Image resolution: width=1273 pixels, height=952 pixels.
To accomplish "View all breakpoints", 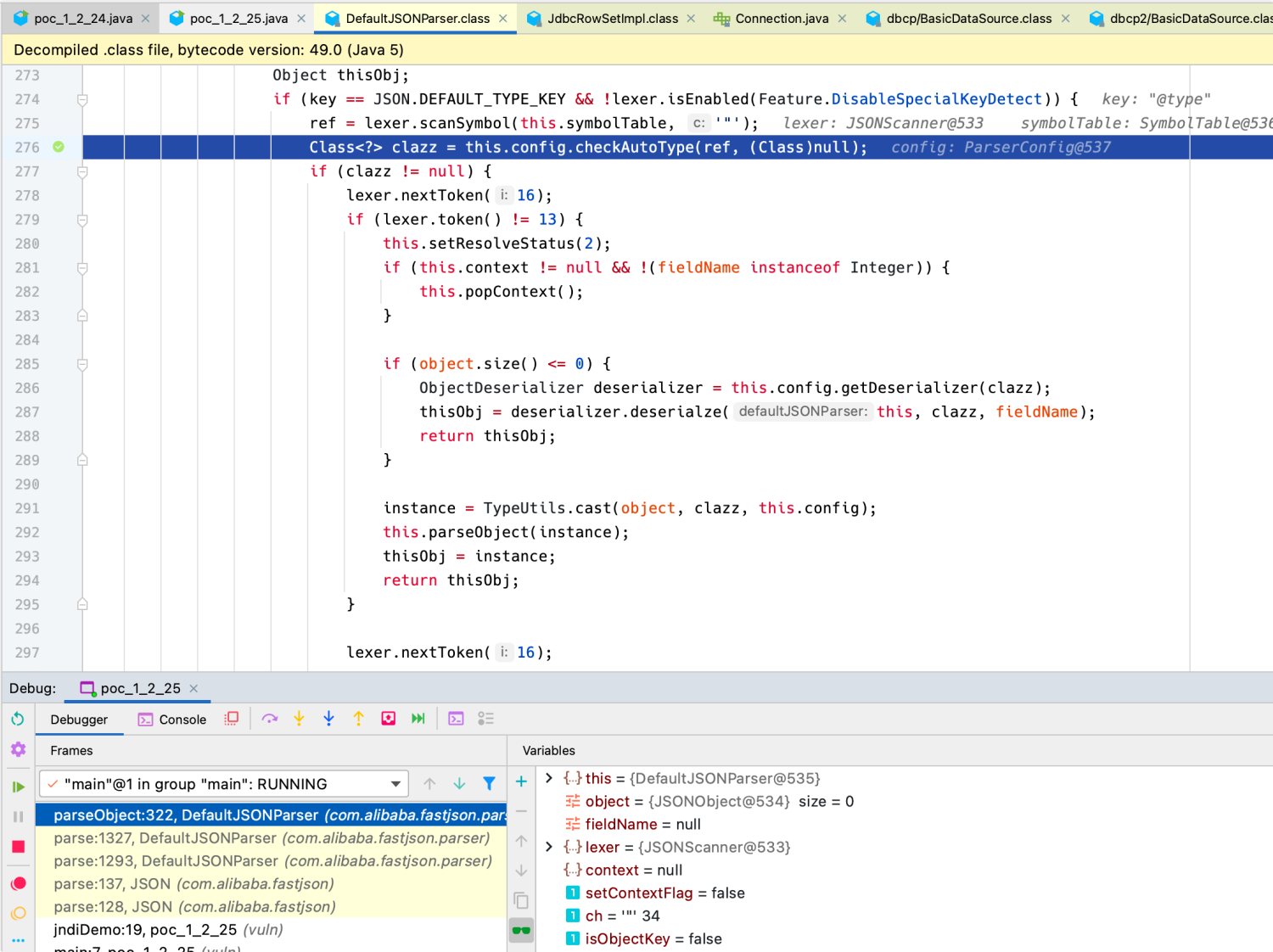I will click(18, 883).
